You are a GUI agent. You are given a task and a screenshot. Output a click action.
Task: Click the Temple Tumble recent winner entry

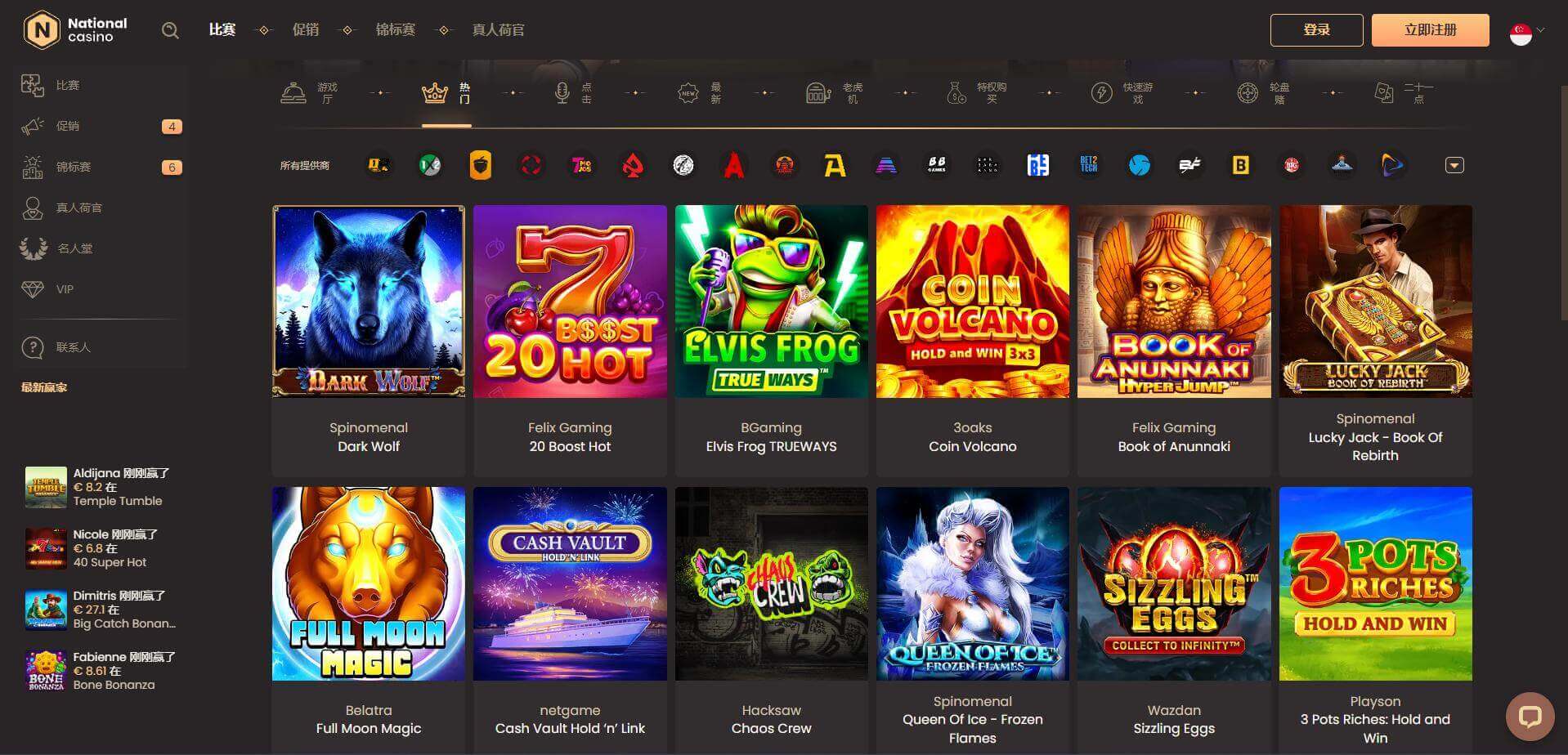coord(100,487)
